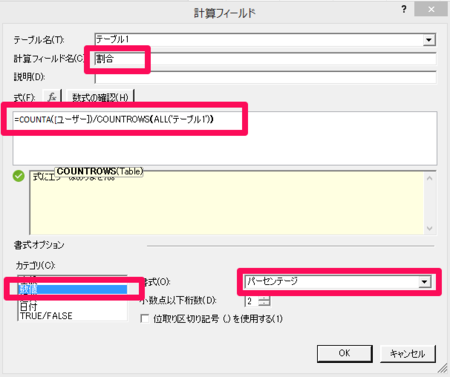450x377 pixels.
Task: Click the message box scroll up arrow
Action: (430, 178)
